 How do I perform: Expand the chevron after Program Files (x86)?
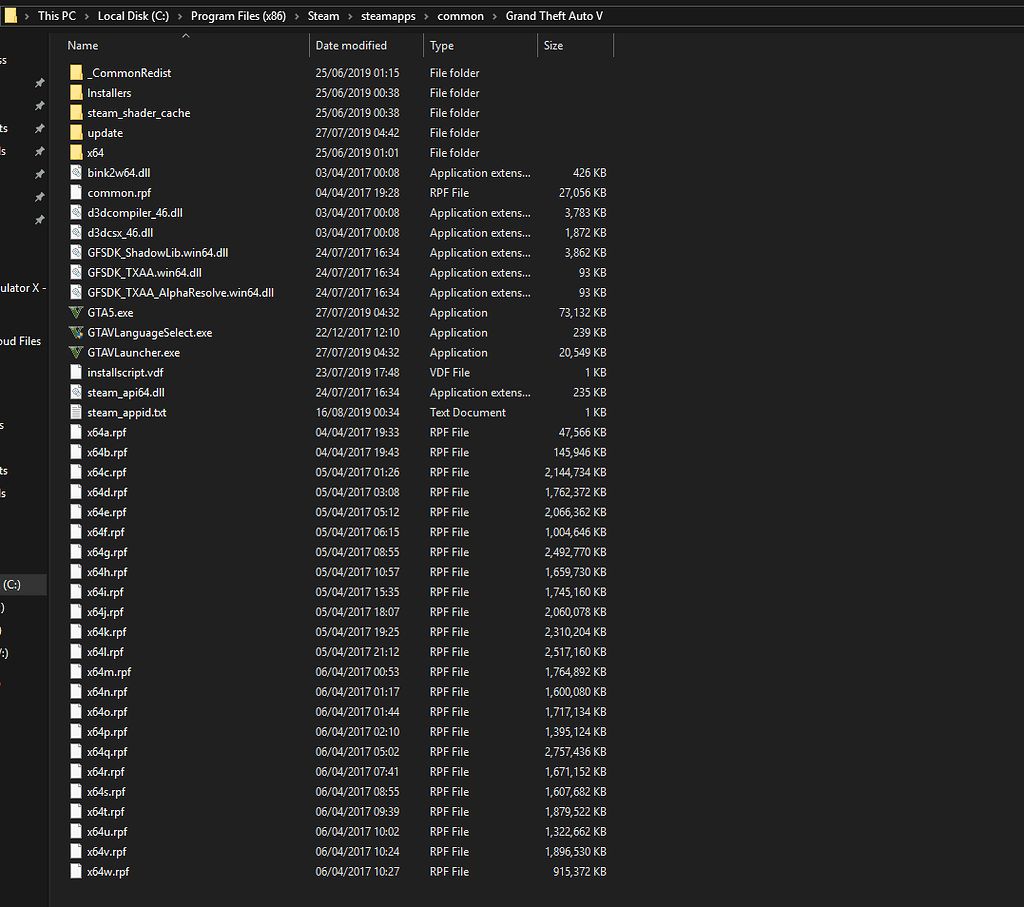[x=296, y=16]
